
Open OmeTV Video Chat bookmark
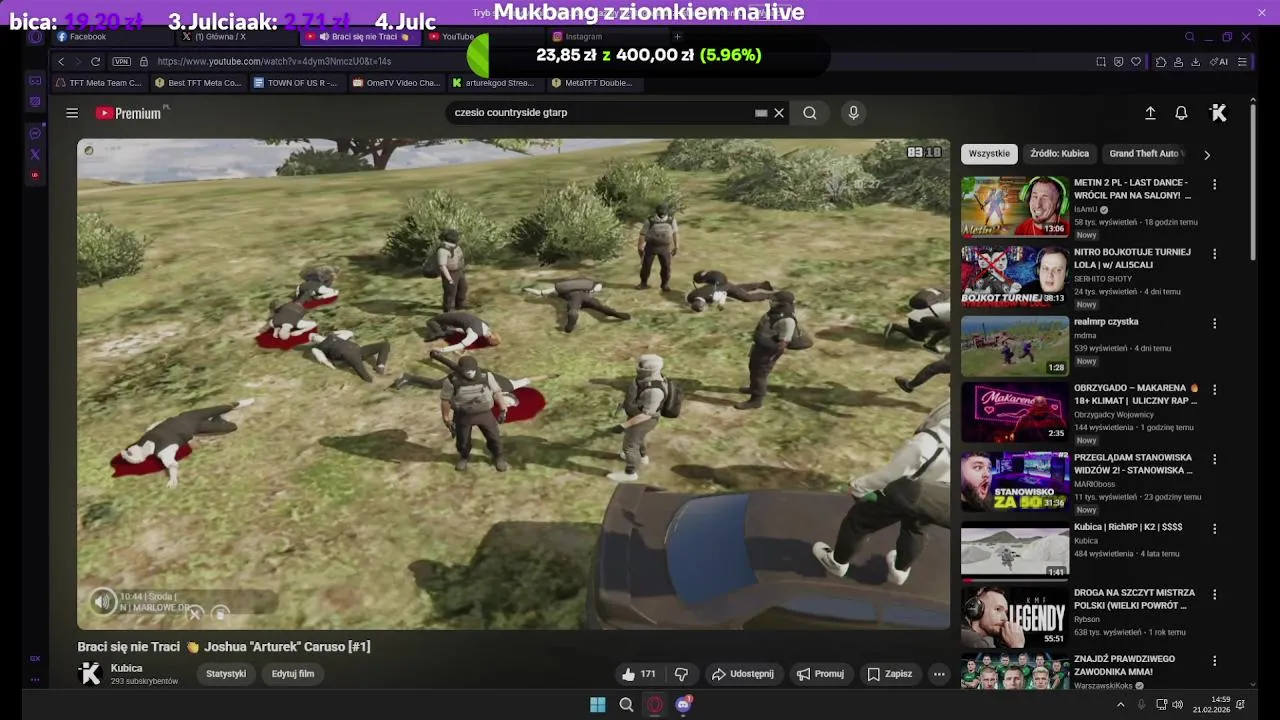(x=396, y=83)
